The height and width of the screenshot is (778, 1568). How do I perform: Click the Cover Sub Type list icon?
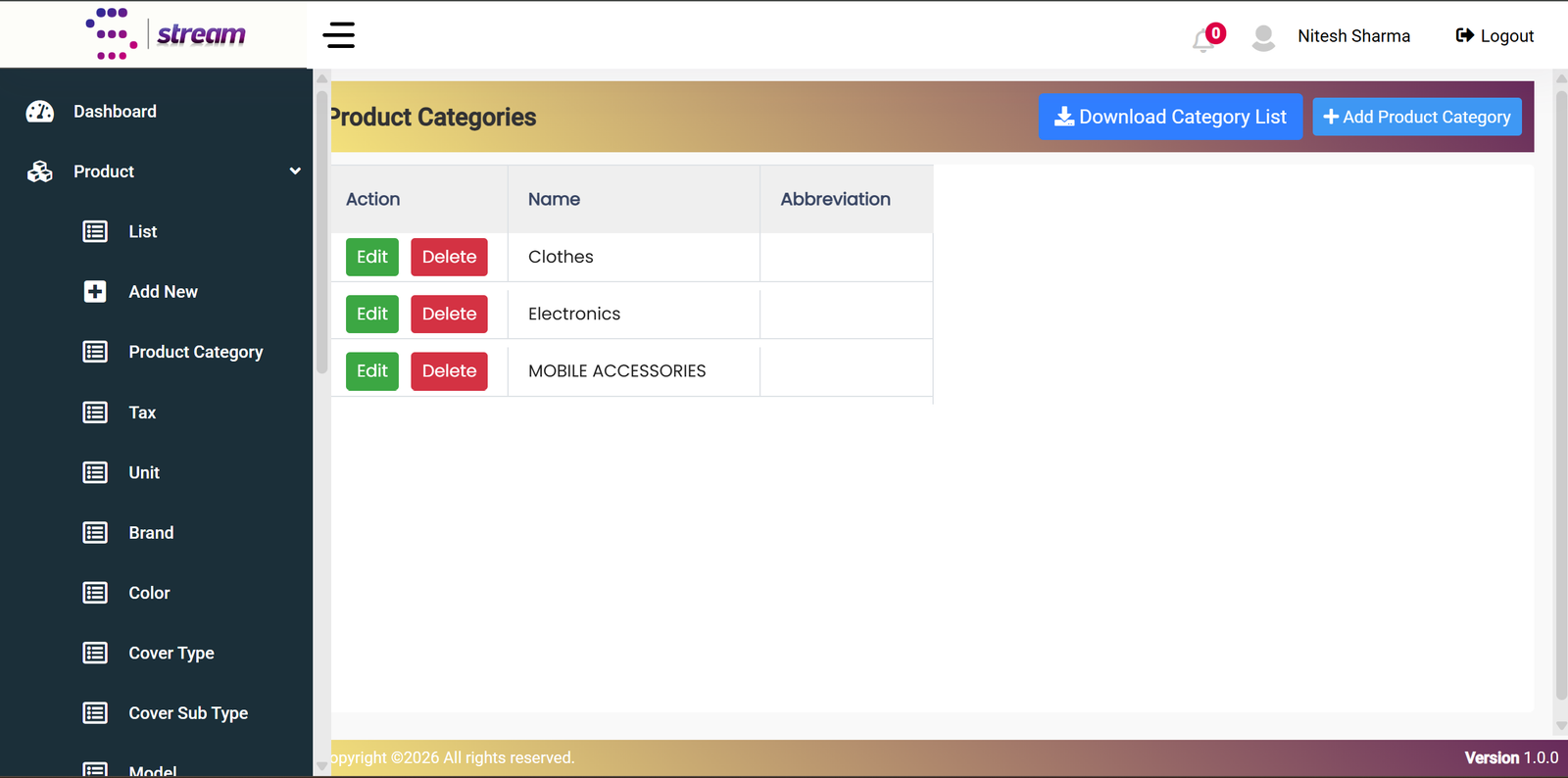click(95, 713)
